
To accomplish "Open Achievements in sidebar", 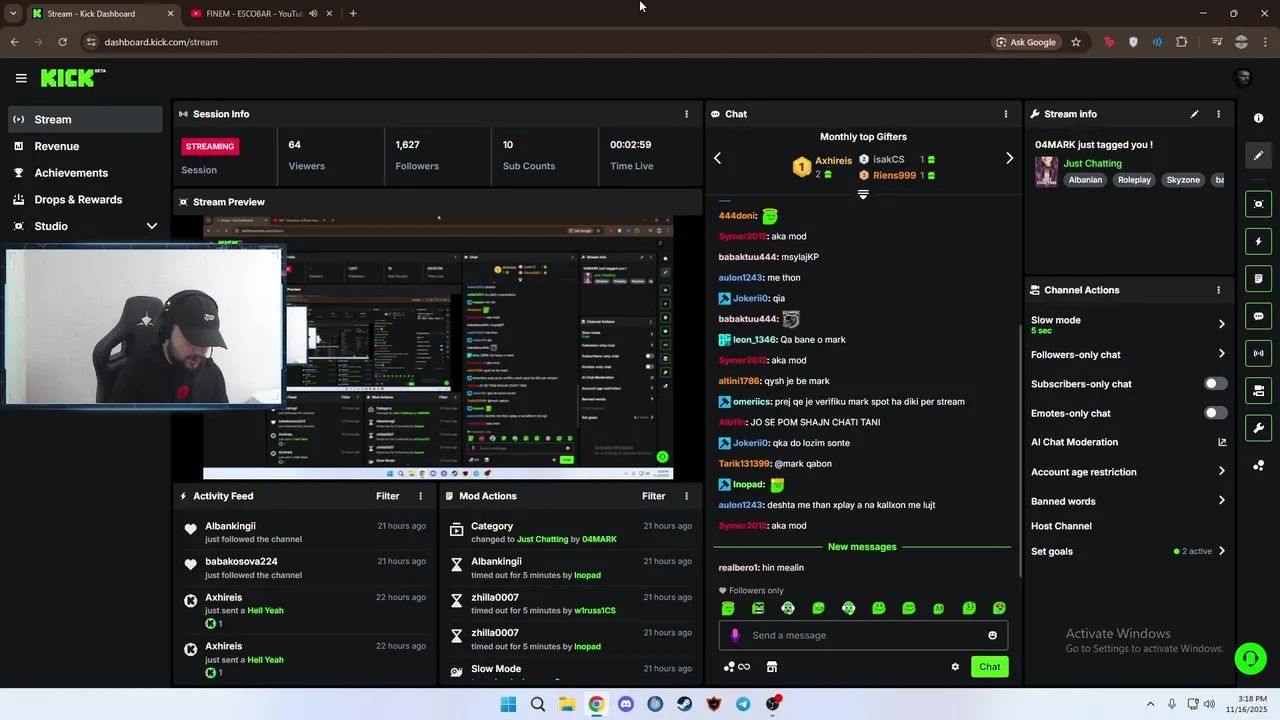I will pos(84,173).
